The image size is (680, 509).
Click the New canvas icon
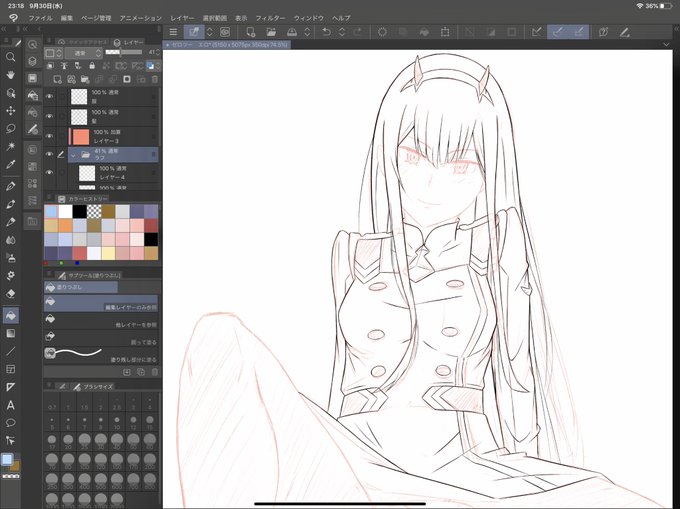click(x=250, y=32)
